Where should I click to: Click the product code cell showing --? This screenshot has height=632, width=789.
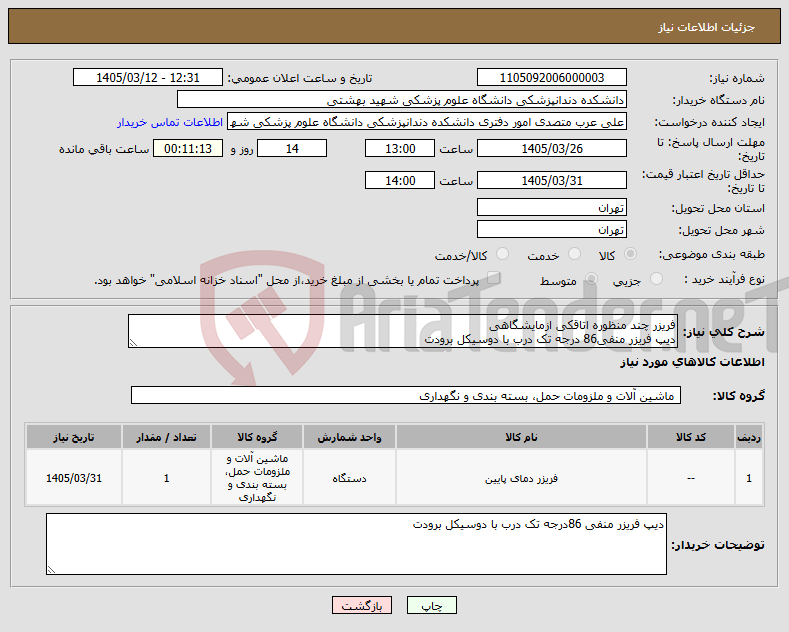(691, 478)
